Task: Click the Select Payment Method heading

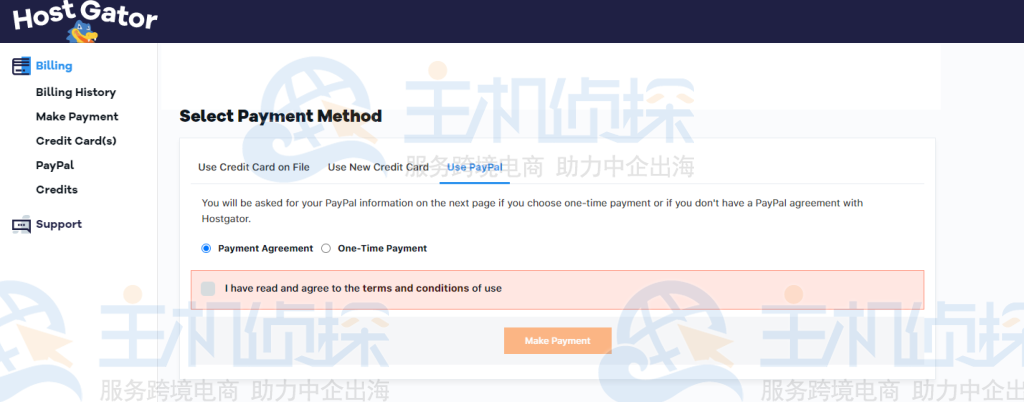Action: pyautogui.click(x=281, y=116)
